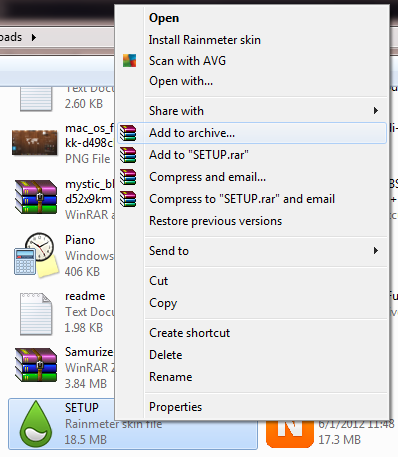The width and height of the screenshot is (398, 457).
Task: Click the AVG icon beside Scan with AVG
Action: (129, 61)
